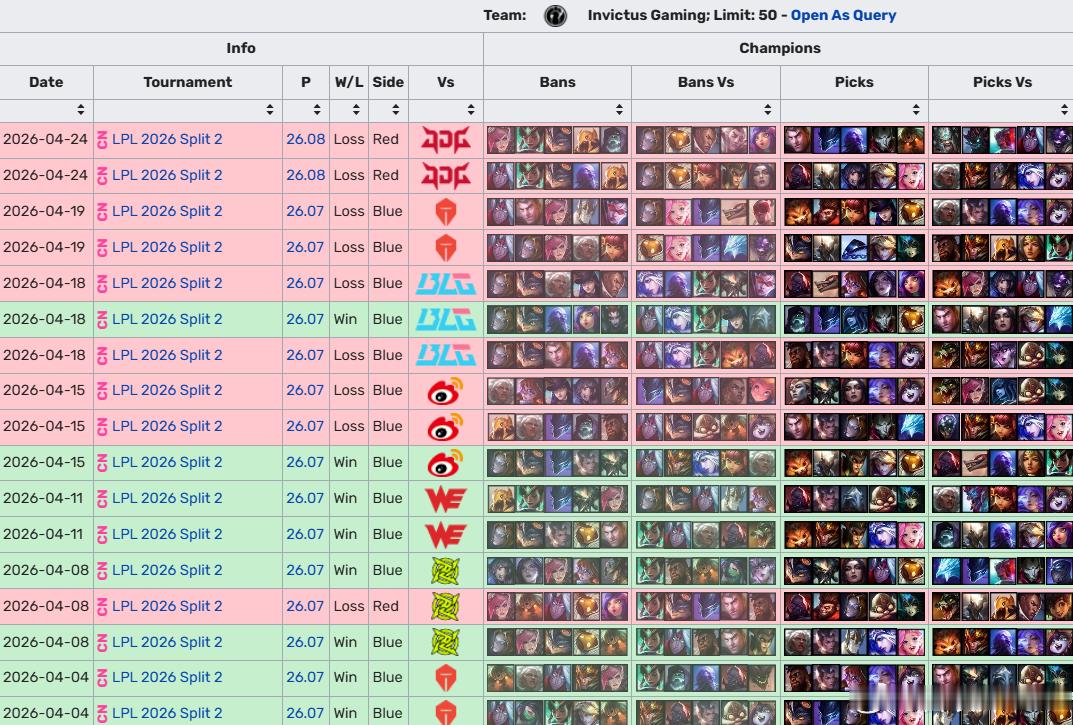Viewport: 1073px width, 725px height.
Task: Open the Open As Query link
Action: click(843, 15)
